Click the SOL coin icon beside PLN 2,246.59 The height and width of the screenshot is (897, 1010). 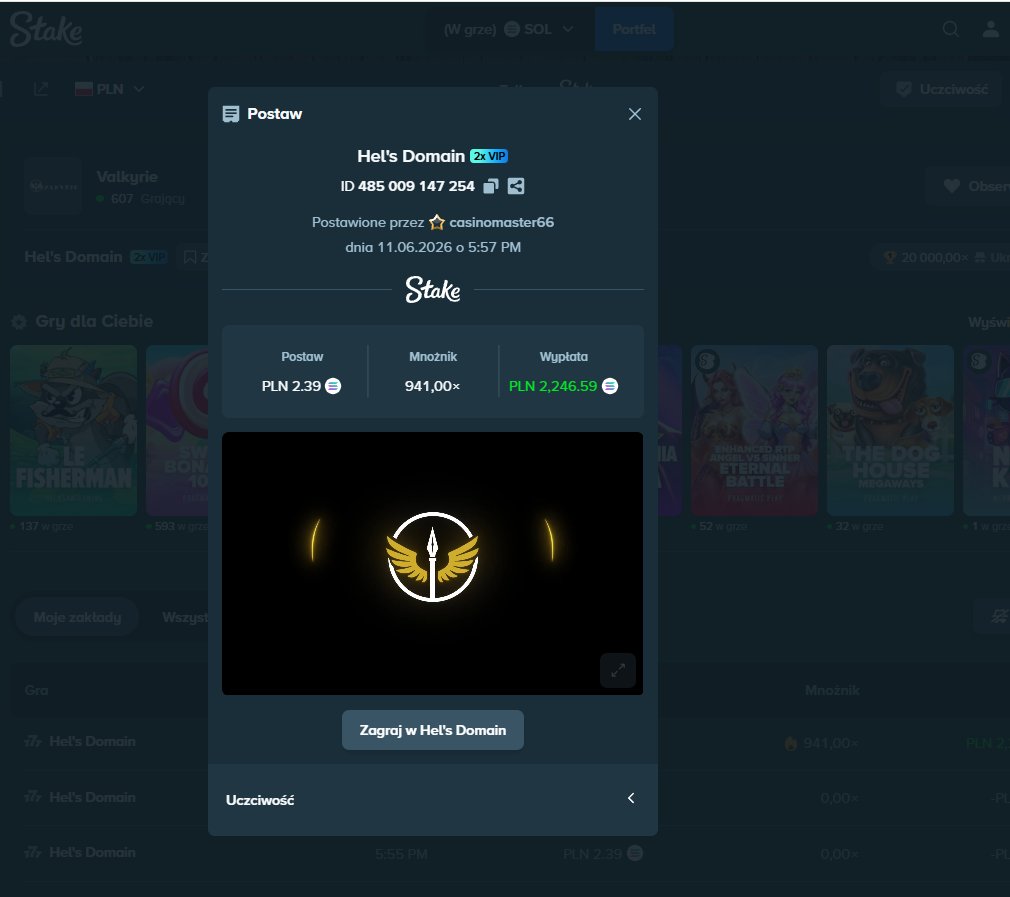pos(610,386)
